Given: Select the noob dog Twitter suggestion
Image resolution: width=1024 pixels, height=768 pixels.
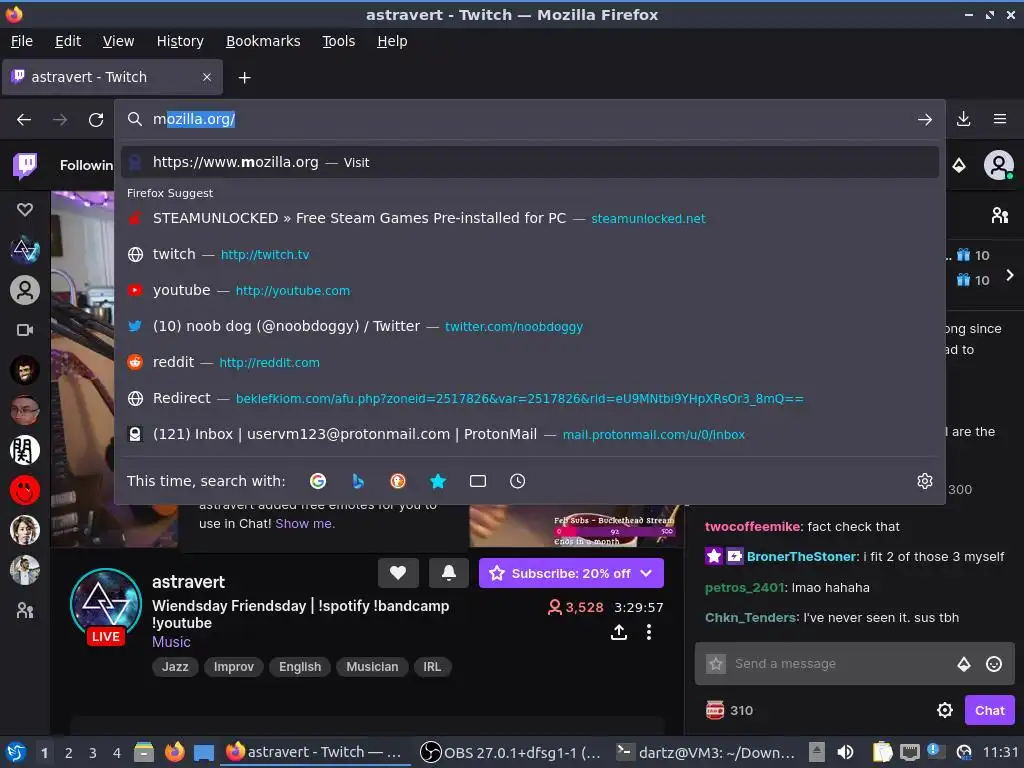Looking at the screenshot, I should coord(530,326).
